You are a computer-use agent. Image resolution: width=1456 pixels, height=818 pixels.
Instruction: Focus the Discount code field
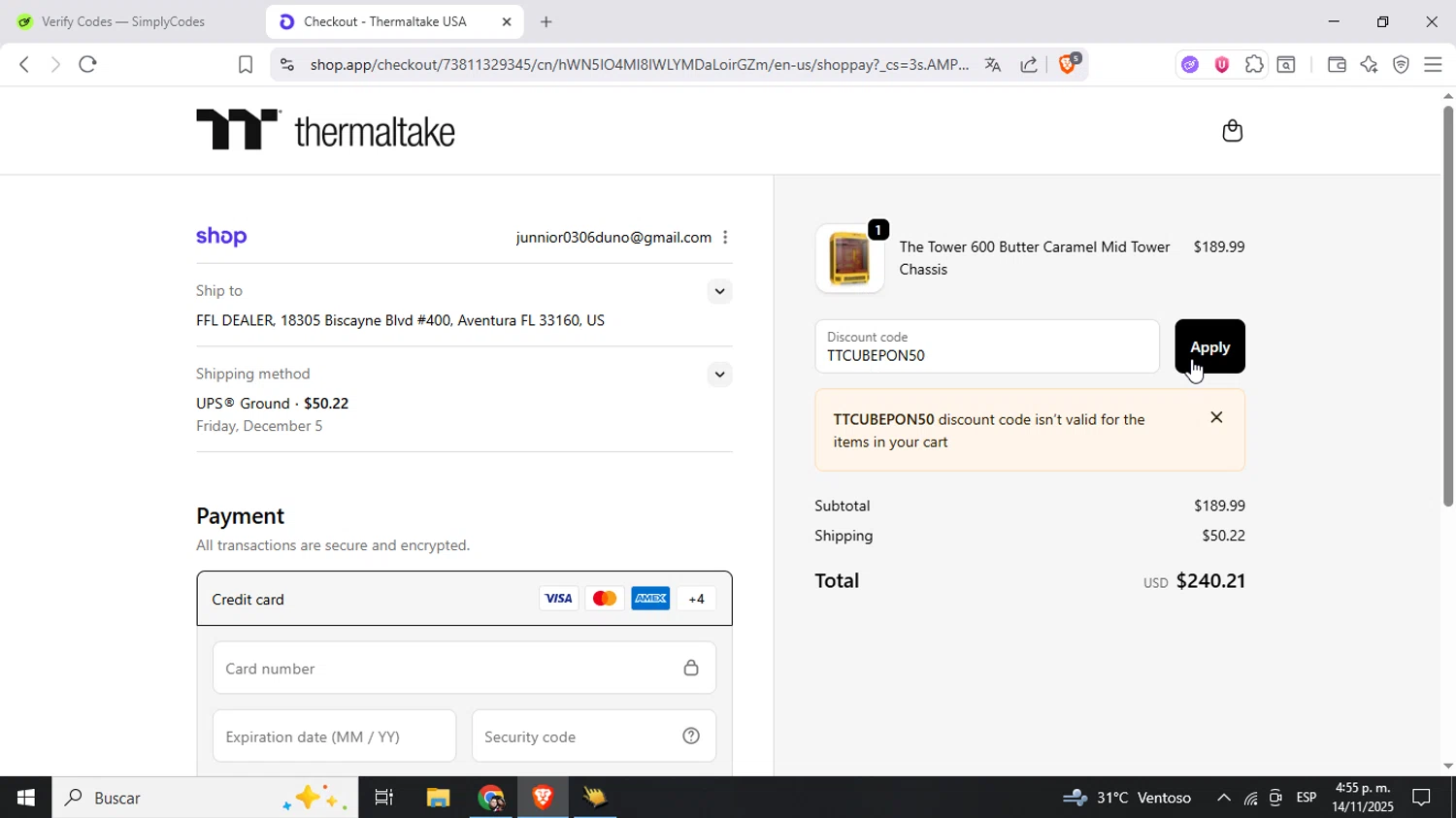click(987, 346)
